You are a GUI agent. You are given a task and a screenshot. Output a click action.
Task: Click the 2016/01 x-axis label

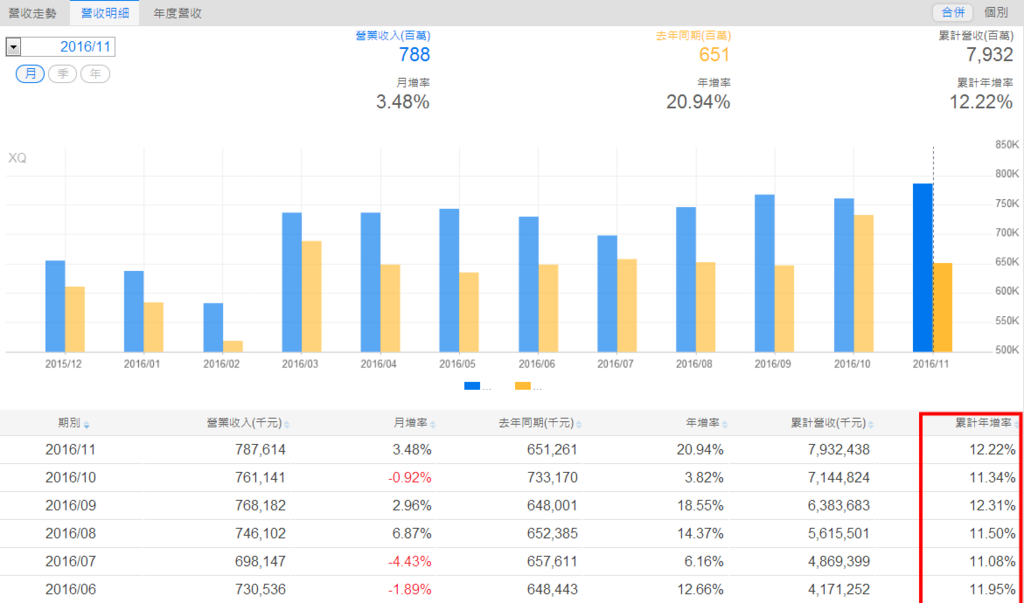pos(142,364)
